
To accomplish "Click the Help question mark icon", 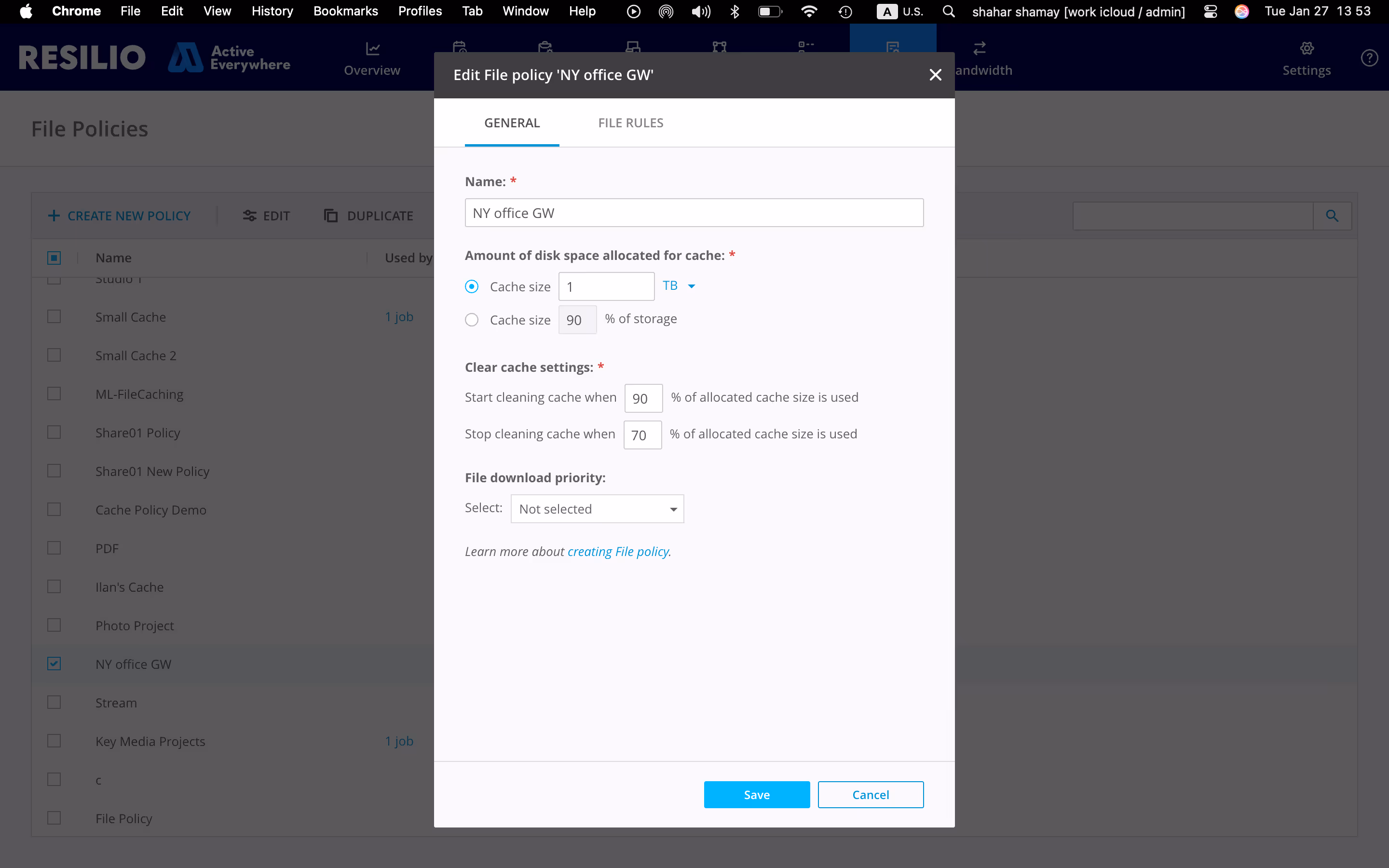I will 1370,57.
